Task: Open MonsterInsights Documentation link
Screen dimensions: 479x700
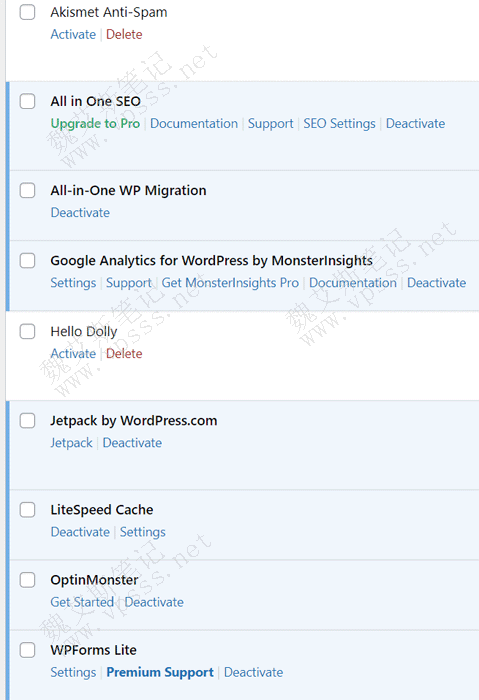Action: click(x=353, y=283)
